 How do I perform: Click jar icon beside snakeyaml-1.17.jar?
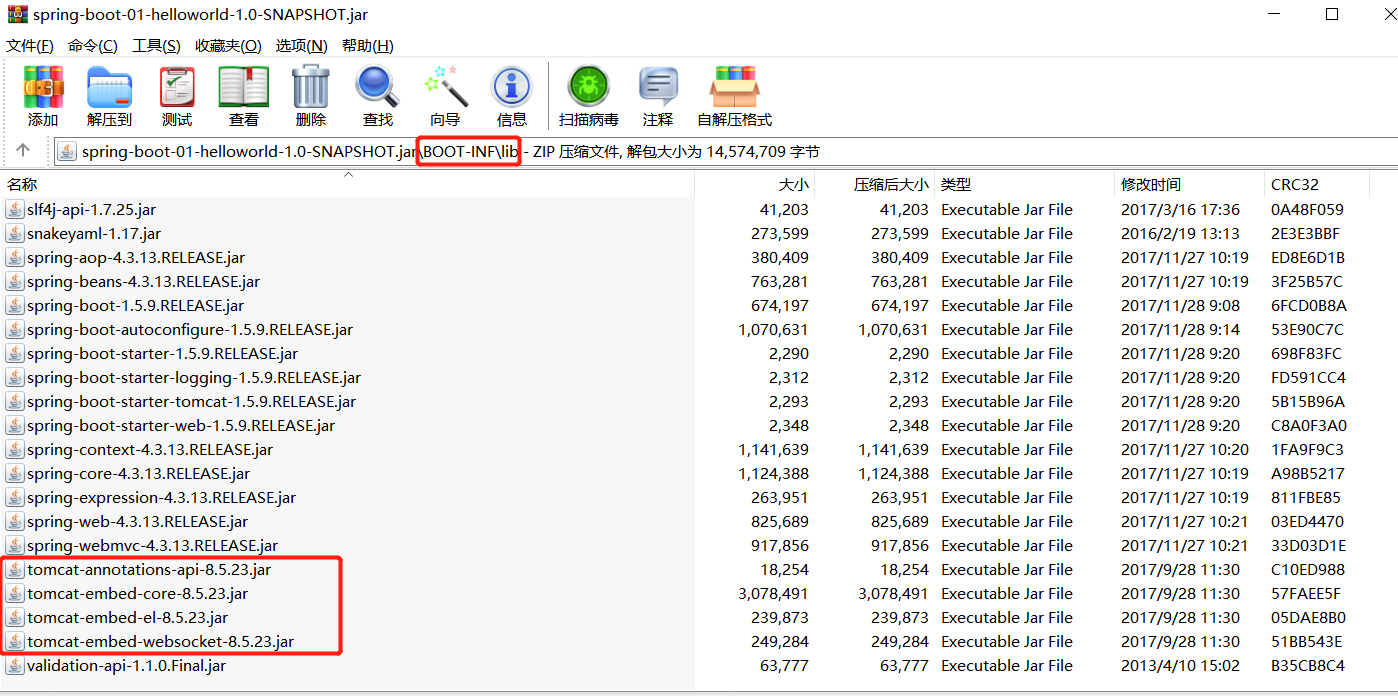(x=14, y=234)
